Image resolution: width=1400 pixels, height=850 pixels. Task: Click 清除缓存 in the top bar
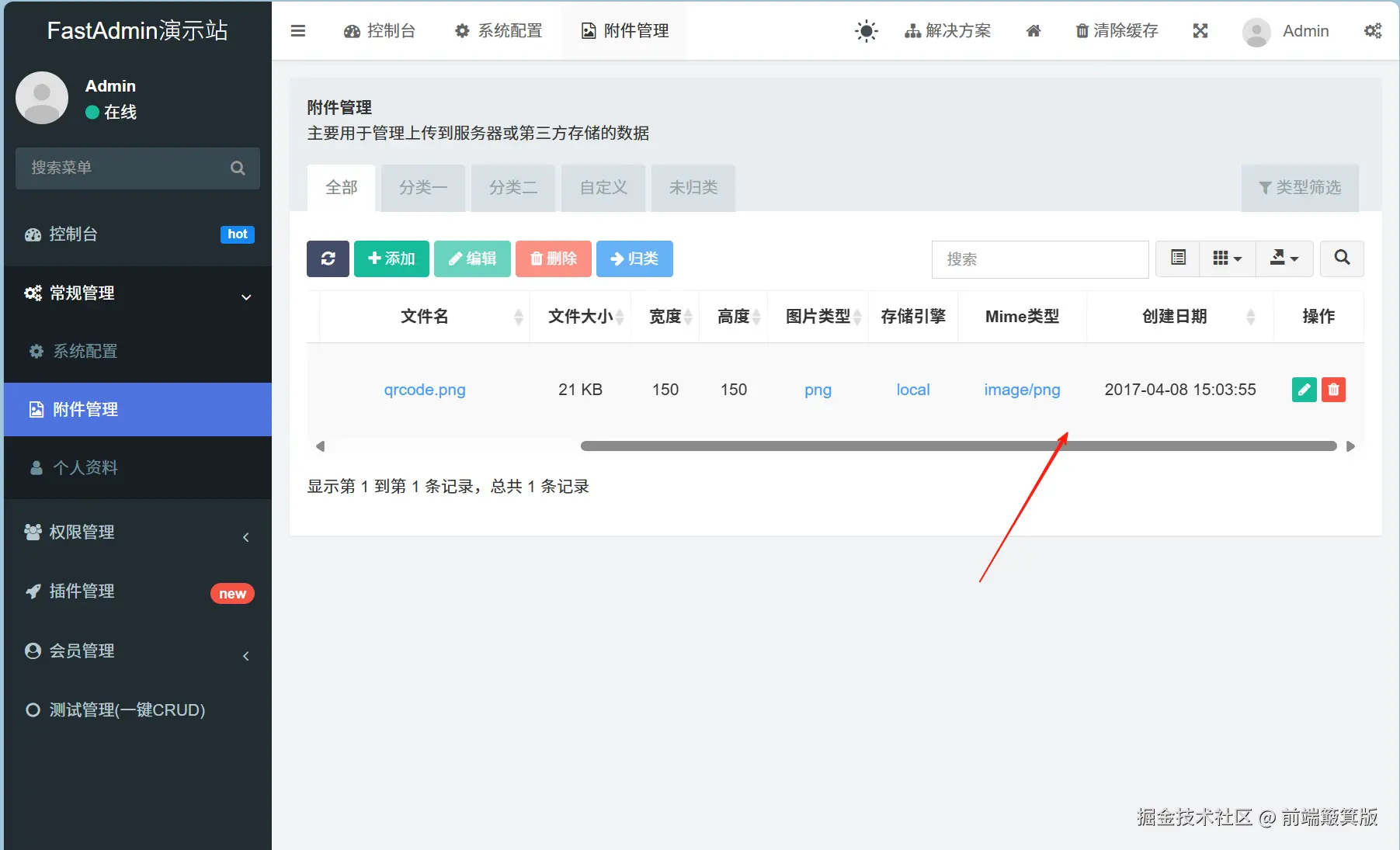point(1117,31)
